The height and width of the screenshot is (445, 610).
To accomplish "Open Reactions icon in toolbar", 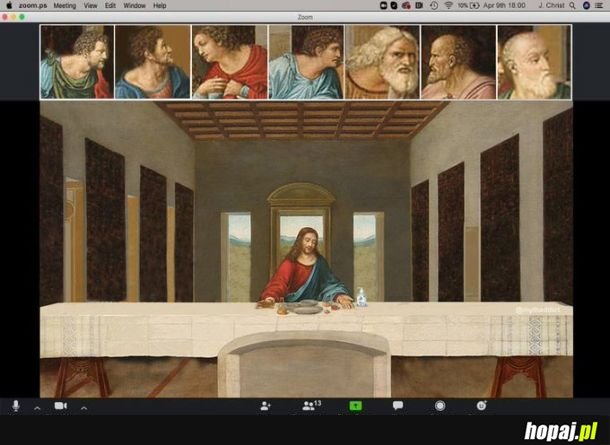I will tap(482, 406).
